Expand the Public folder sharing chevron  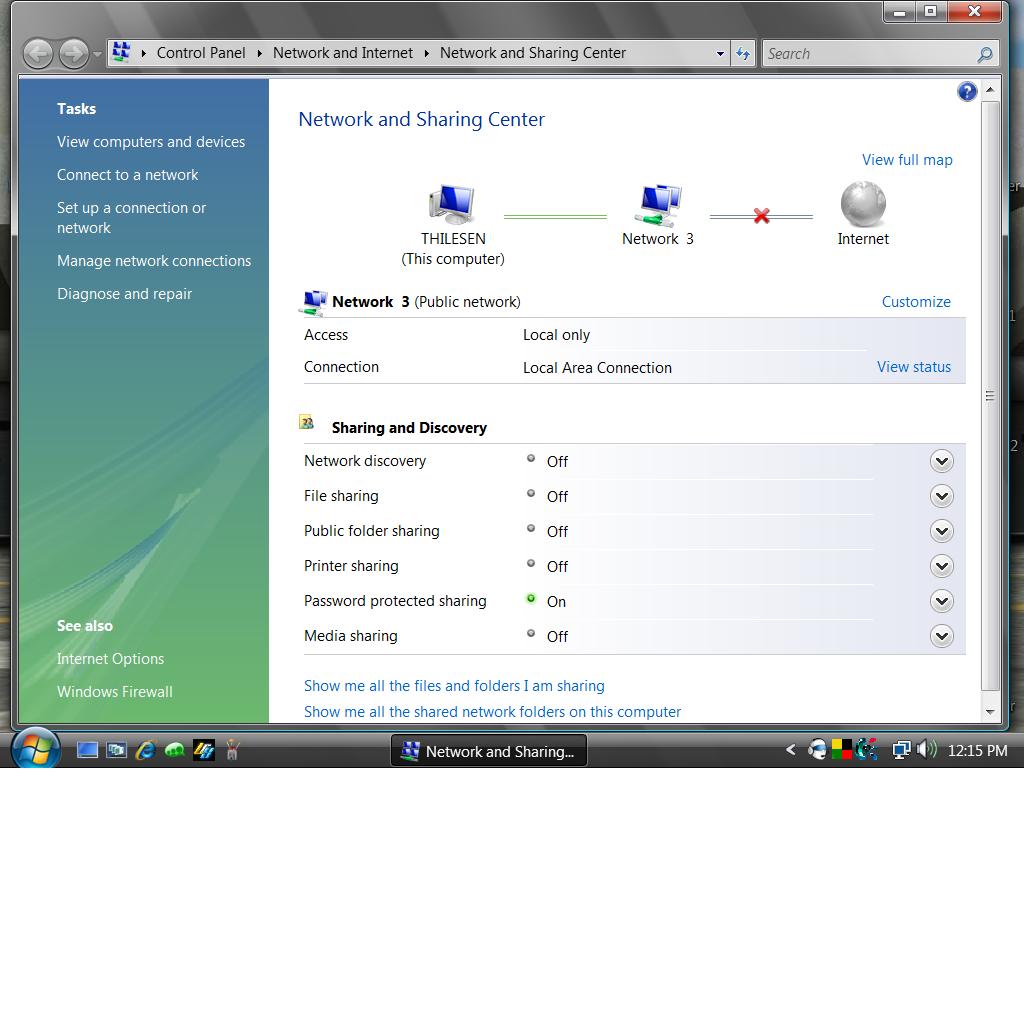[x=941, y=531]
